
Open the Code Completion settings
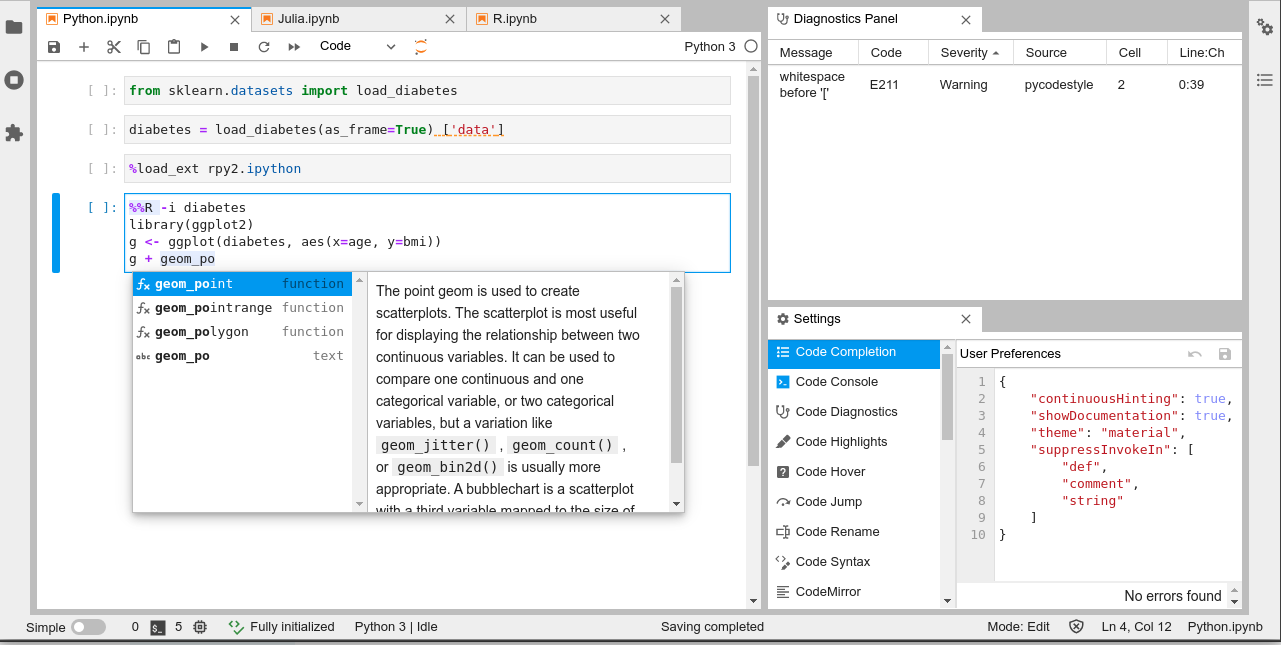coord(854,352)
